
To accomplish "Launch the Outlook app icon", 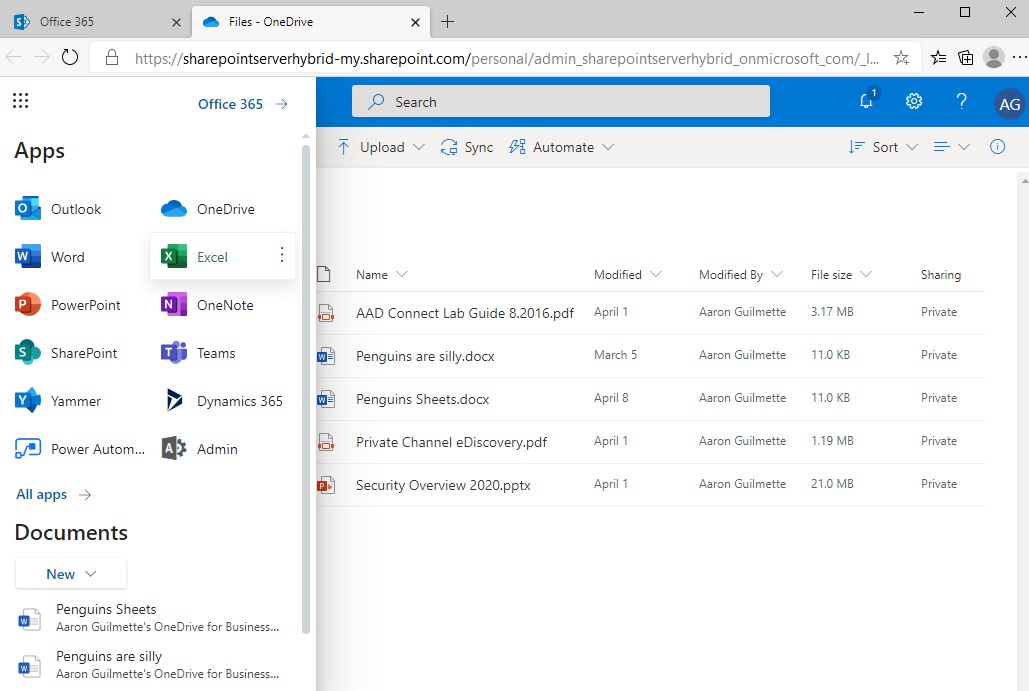I will [x=28, y=209].
